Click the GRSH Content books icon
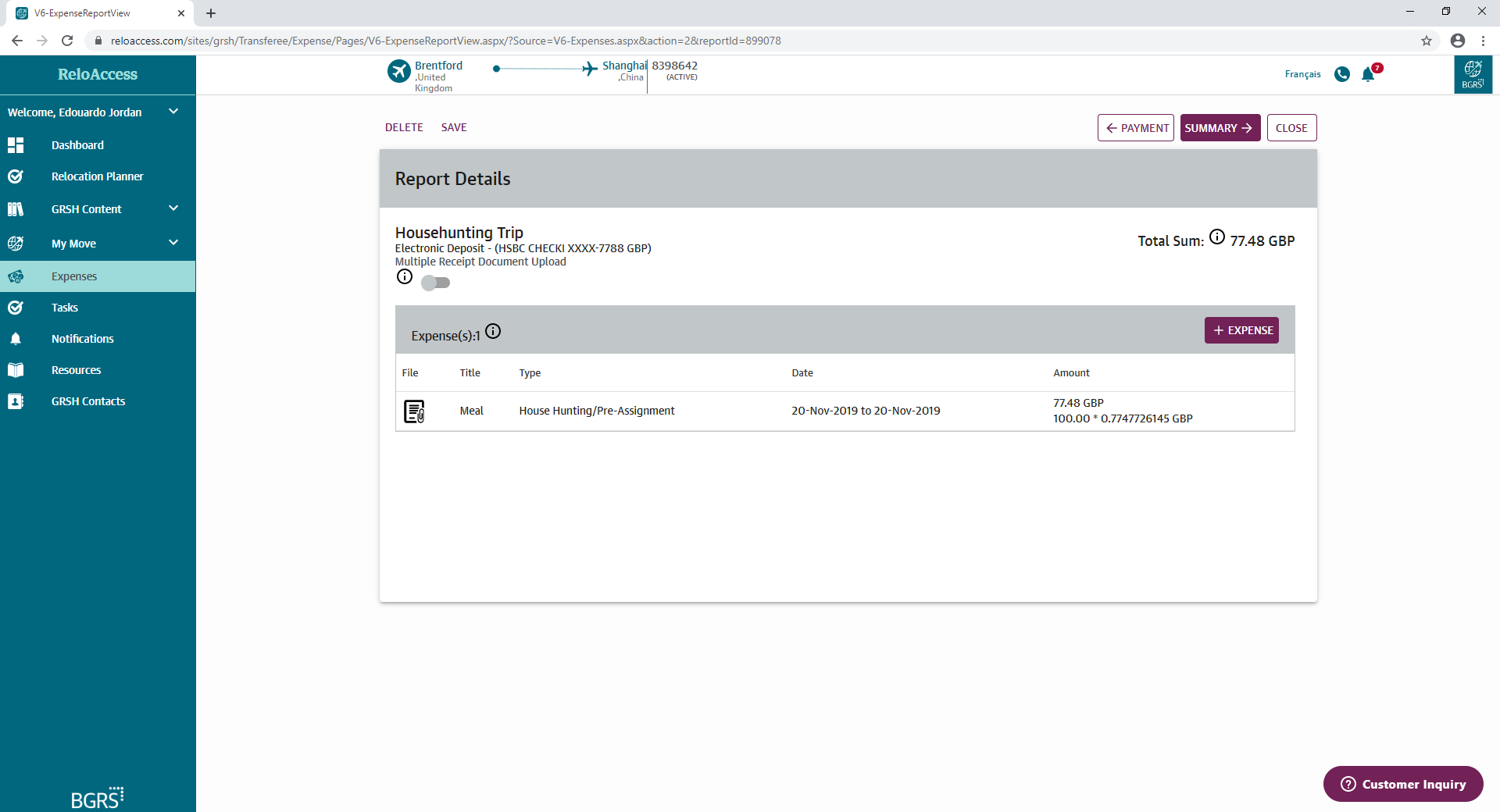The width and height of the screenshot is (1500, 812). pyautogui.click(x=16, y=209)
